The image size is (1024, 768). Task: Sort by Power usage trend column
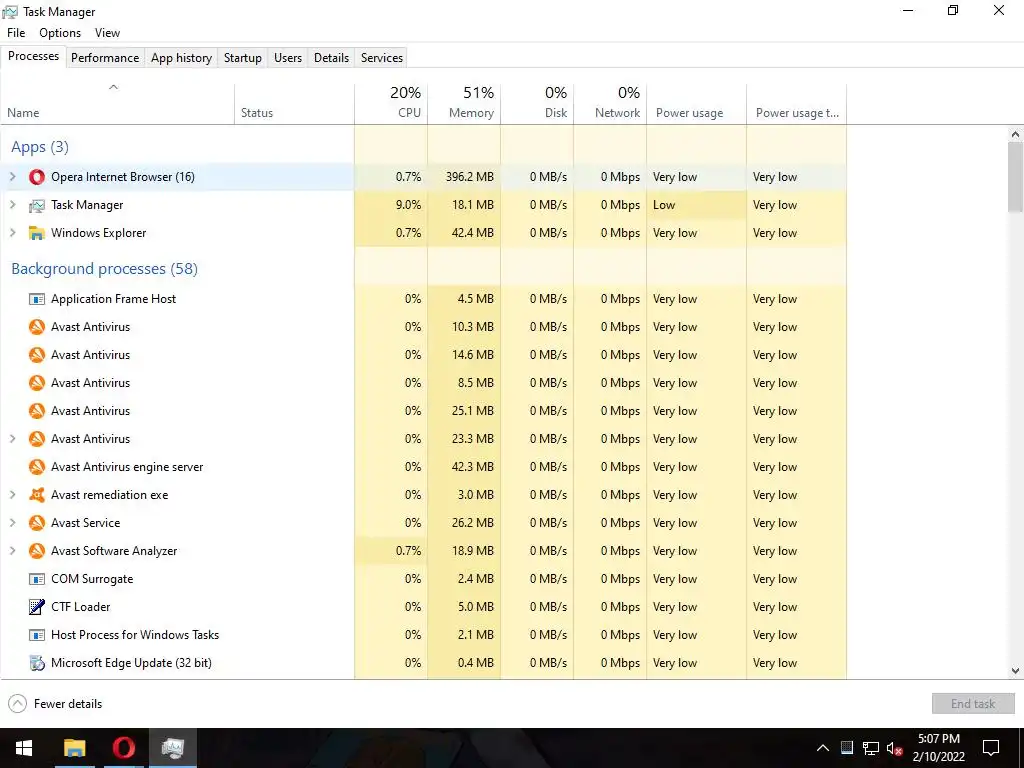797,103
